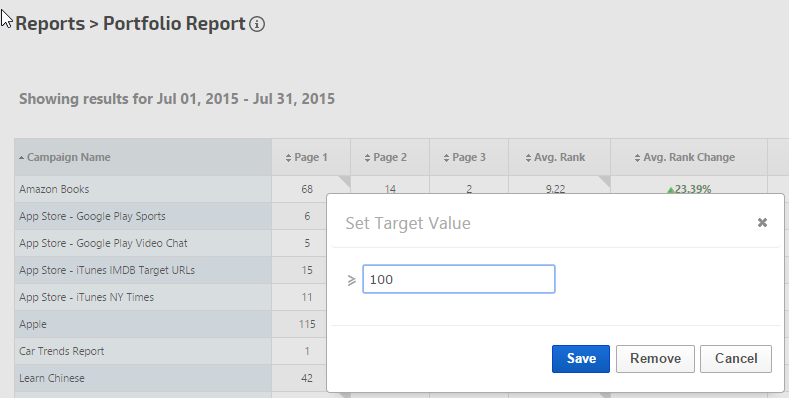Open target corner of Amazon Books Avg. Rank cell

(x=605, y=181)
